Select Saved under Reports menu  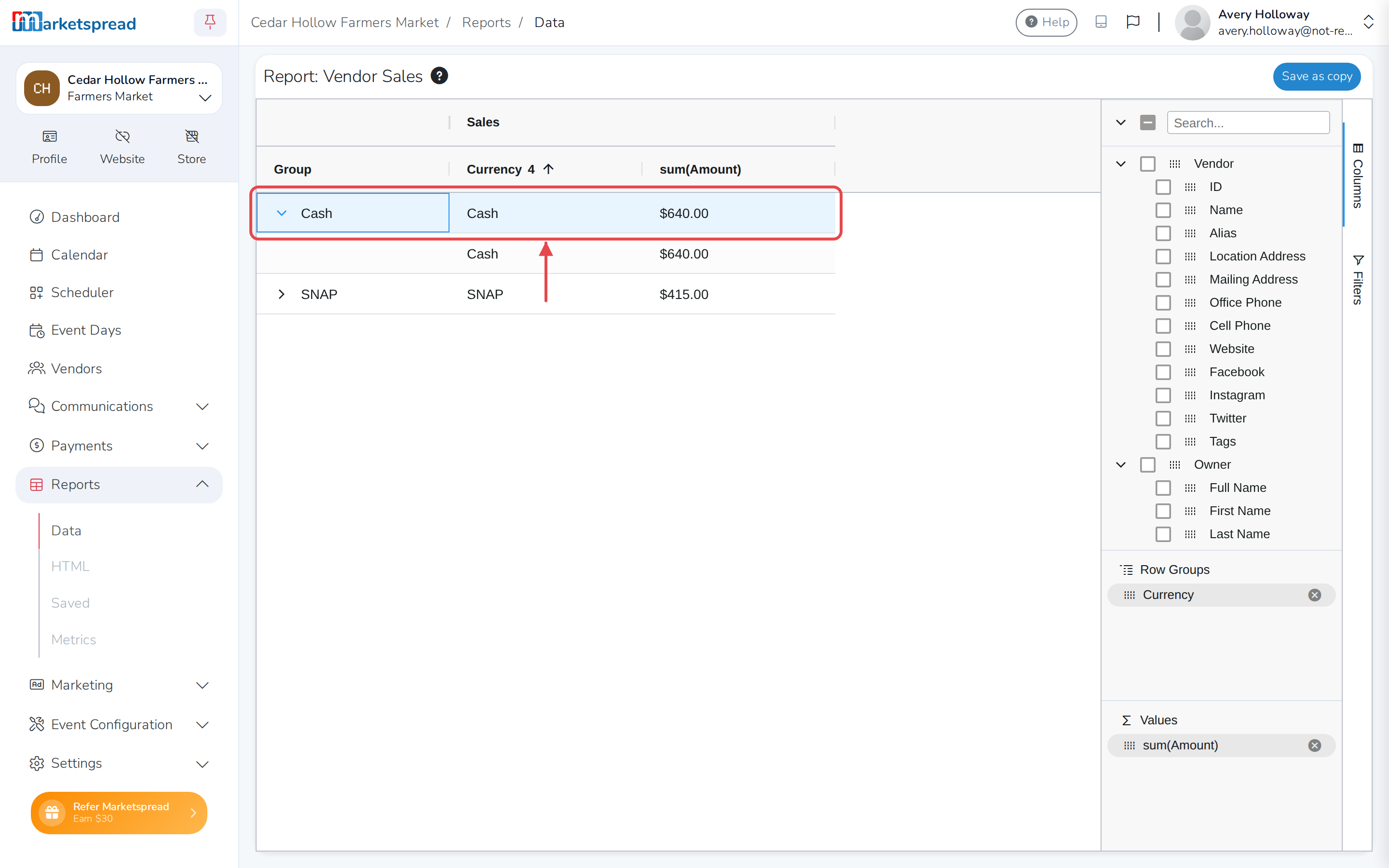pos(70,603)
